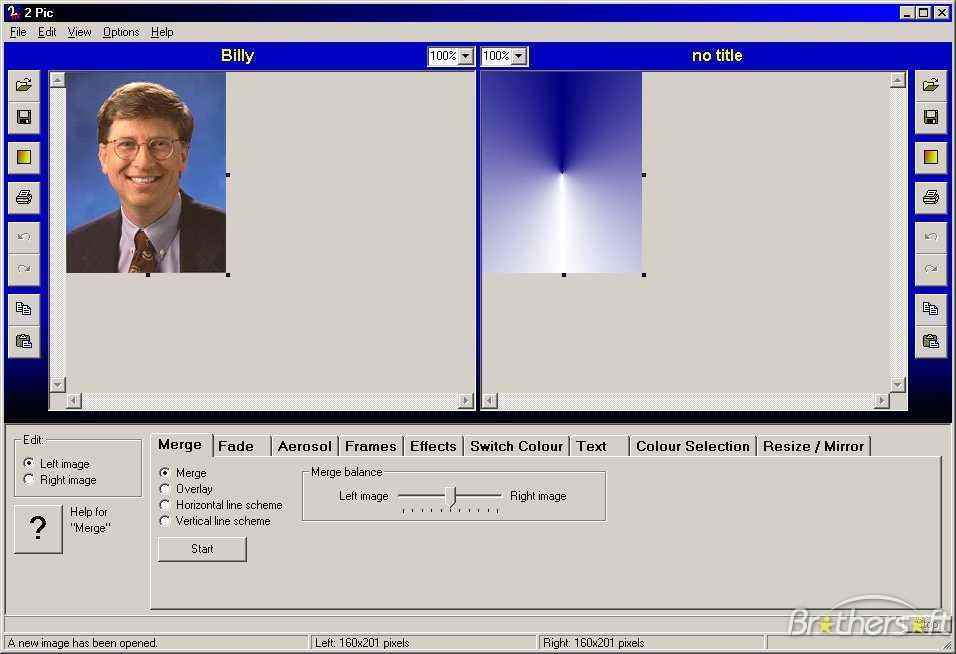Expand the left image zoom dropdown

pyautogui.click(x=465, y=56)
